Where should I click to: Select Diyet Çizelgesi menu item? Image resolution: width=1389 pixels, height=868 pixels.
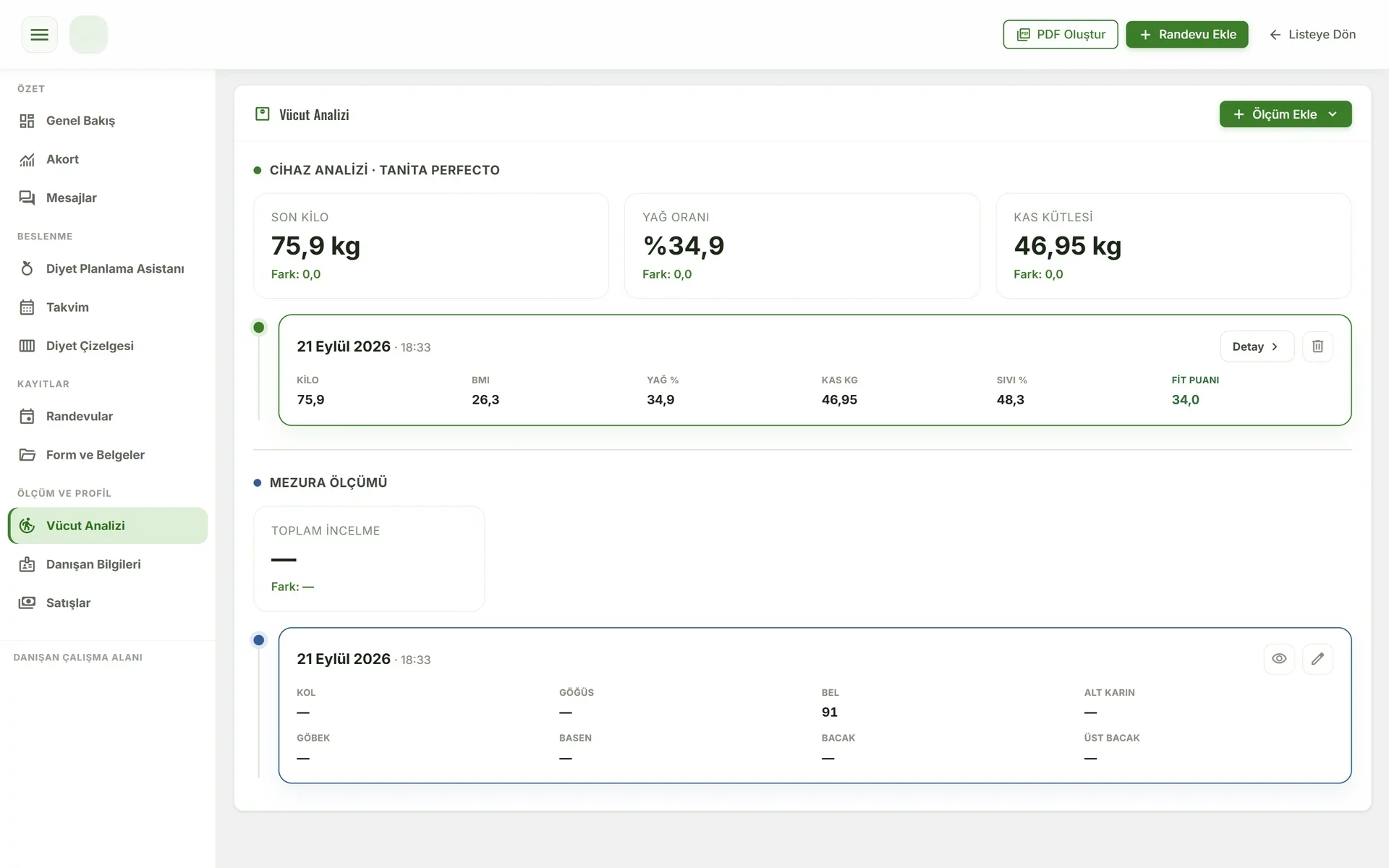click(x=108, y=346)
